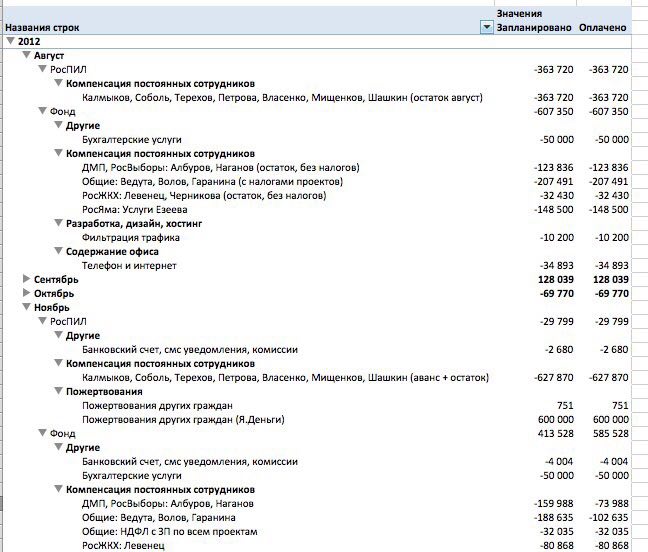Click row РосЯма: Услуги Езеева

point(135,210)
